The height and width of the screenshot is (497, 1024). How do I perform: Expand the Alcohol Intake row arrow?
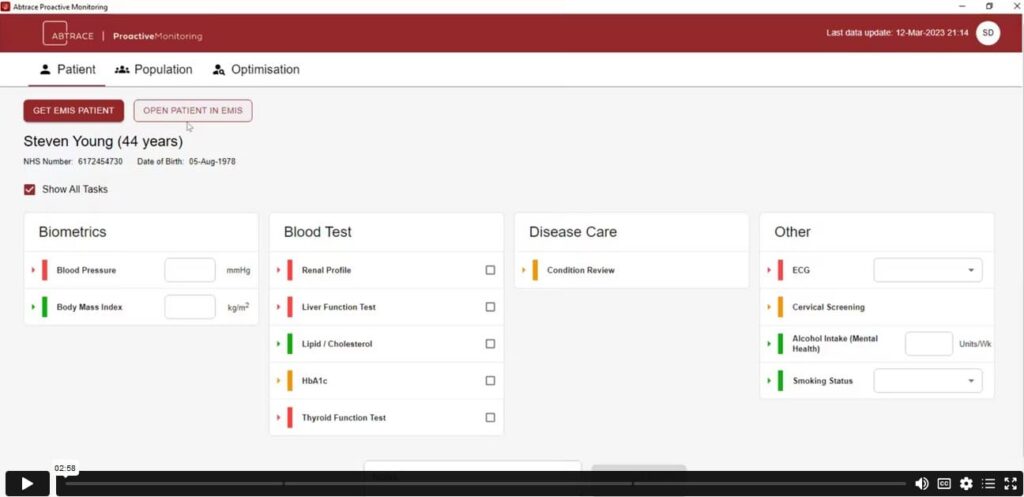coord(769,344)
